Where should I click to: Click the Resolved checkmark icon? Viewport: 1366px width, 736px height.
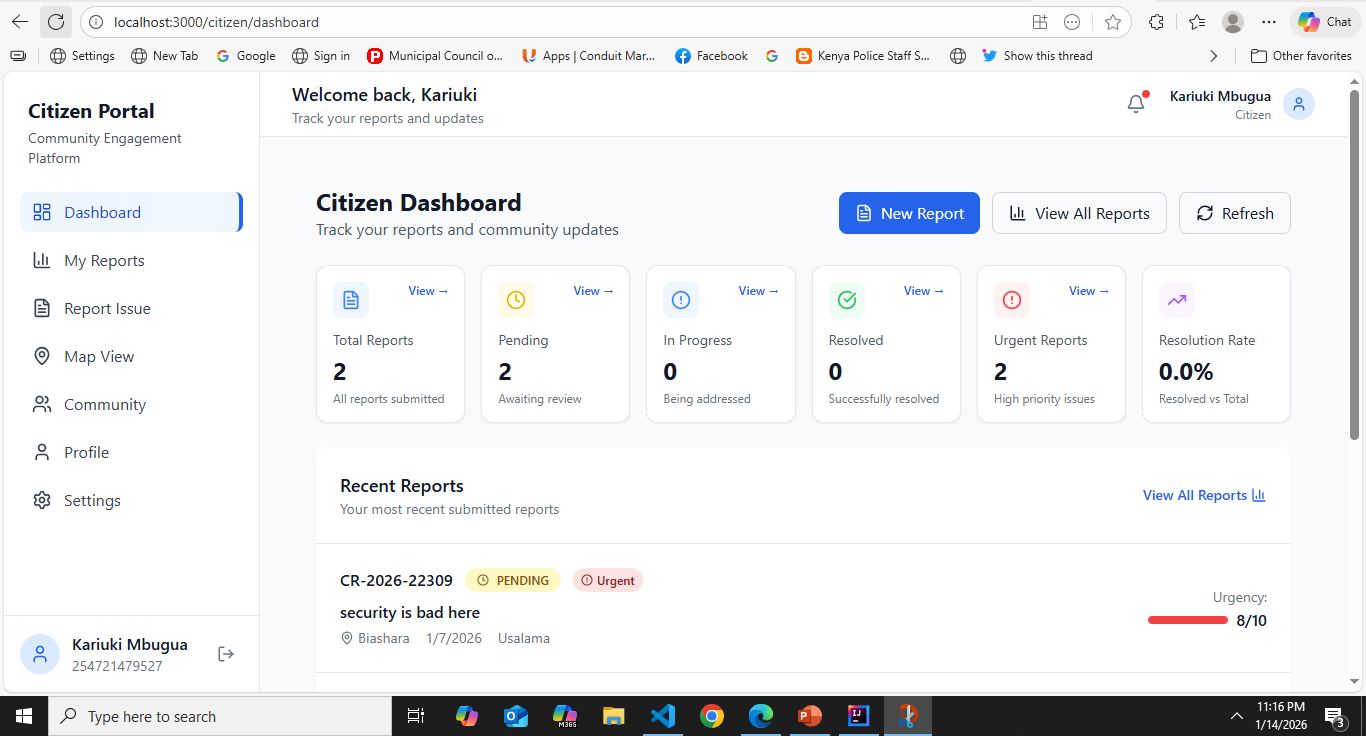coord(846,300)
